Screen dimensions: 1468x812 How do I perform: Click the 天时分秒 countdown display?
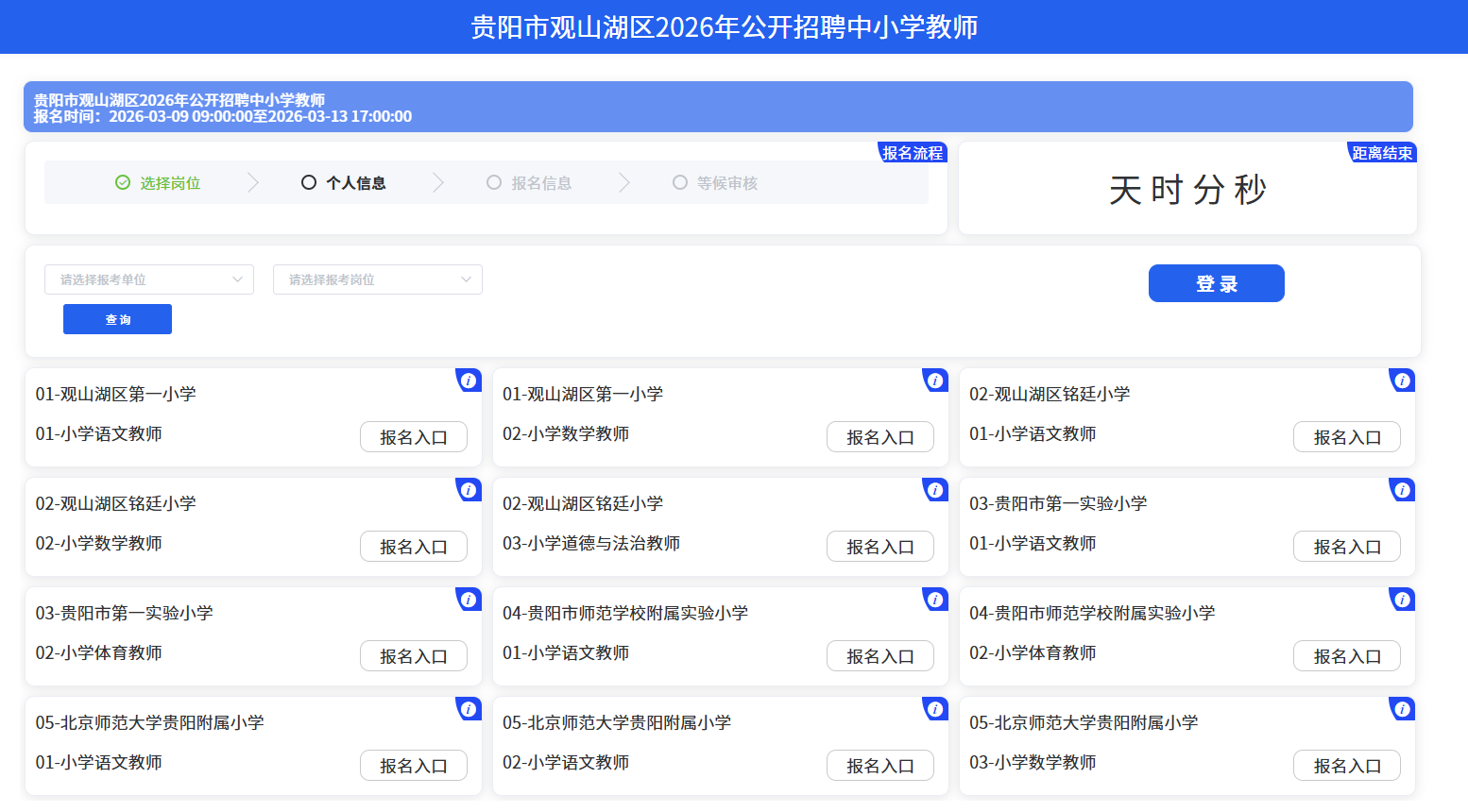pos(1187,190)
